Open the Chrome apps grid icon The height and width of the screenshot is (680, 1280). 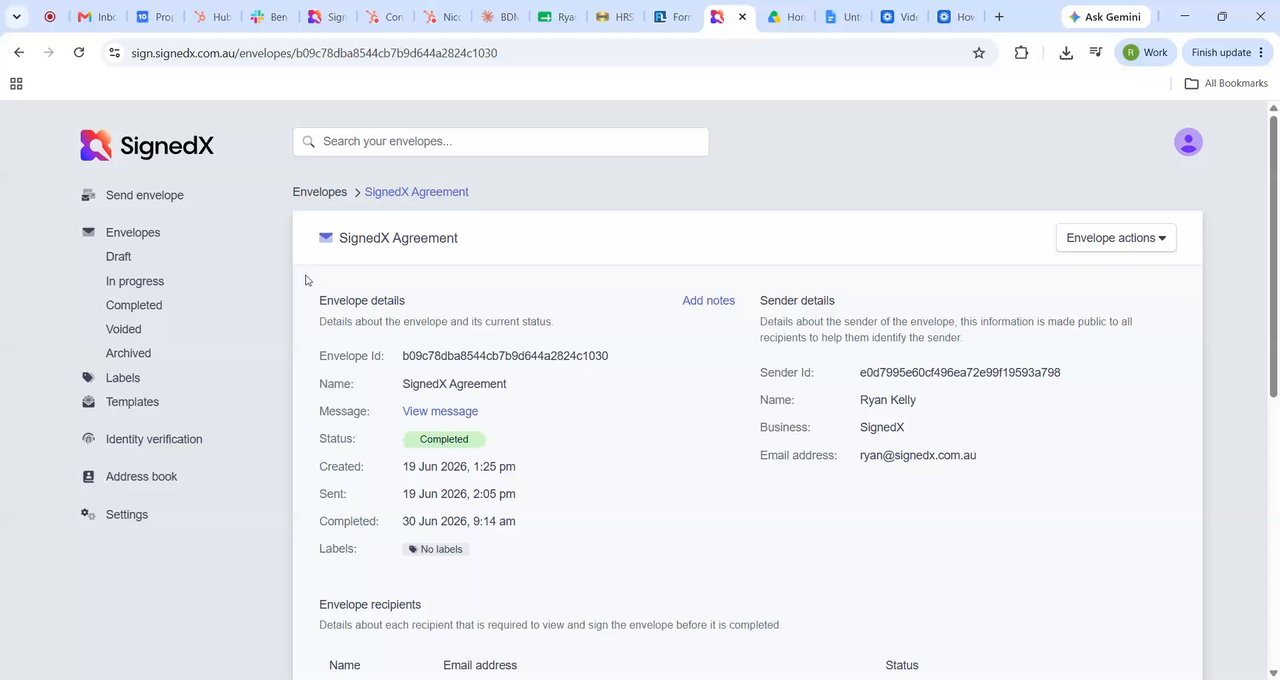click(x=16, y=84)
